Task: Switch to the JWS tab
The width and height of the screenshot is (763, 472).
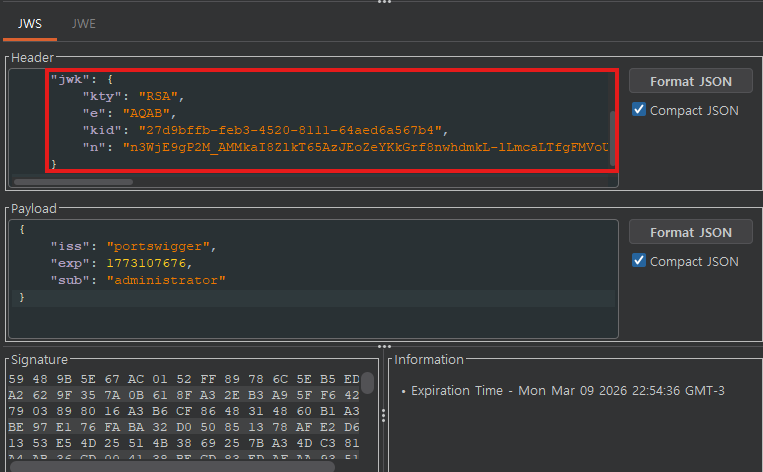Action: coord(30,23)
